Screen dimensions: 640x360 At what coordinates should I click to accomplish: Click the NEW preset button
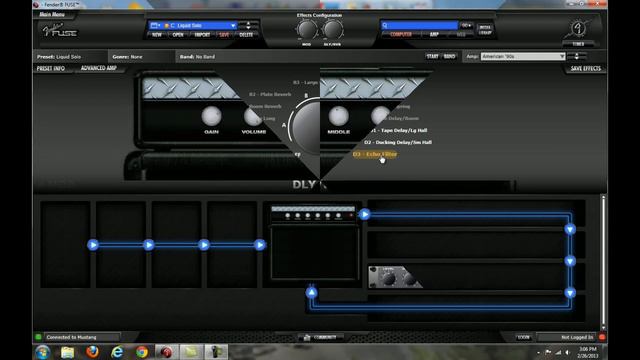pyautogui.click(x=157, y=35)
